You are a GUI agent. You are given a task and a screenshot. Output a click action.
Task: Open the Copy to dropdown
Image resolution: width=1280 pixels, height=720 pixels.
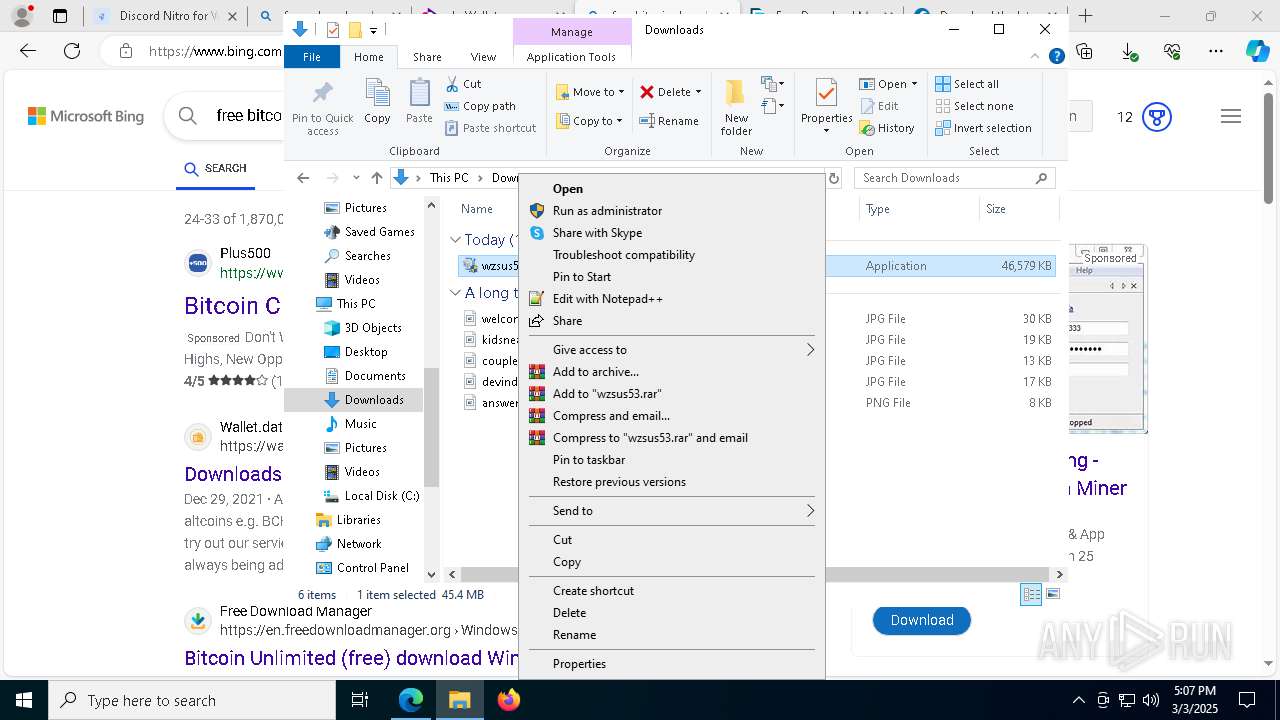[x=589, y=121]
